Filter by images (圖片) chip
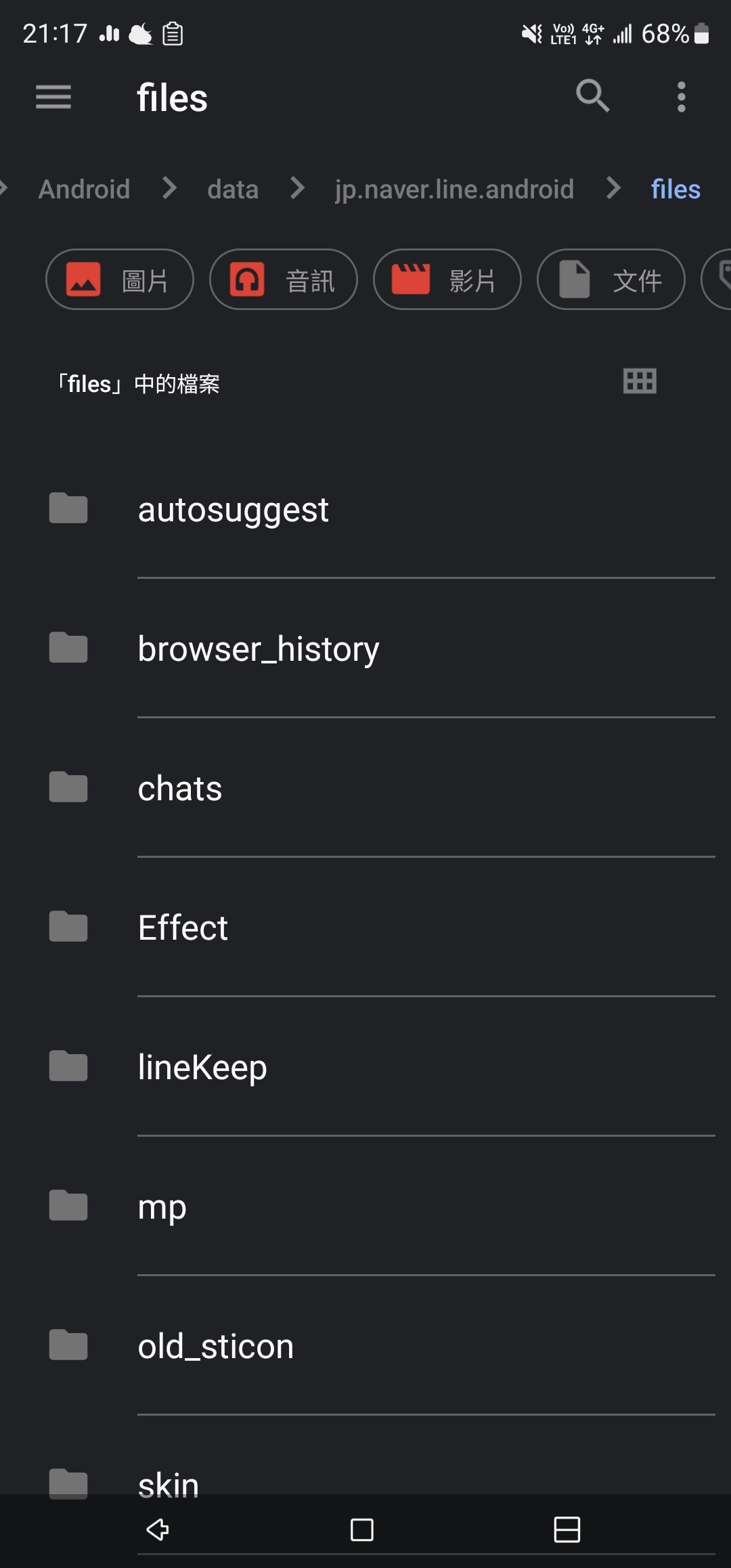Image resolution: width=731 pixels, height=1568 pixels. pyautogui.click(x=120, y=280)
